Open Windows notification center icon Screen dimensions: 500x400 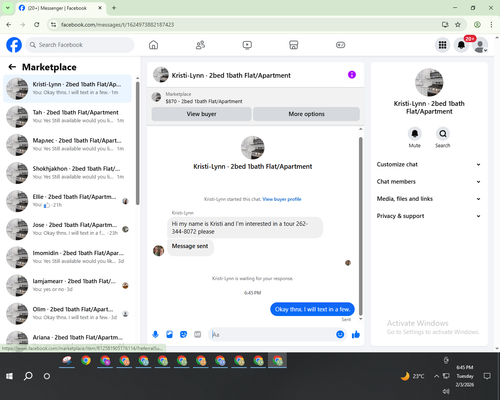487,376
